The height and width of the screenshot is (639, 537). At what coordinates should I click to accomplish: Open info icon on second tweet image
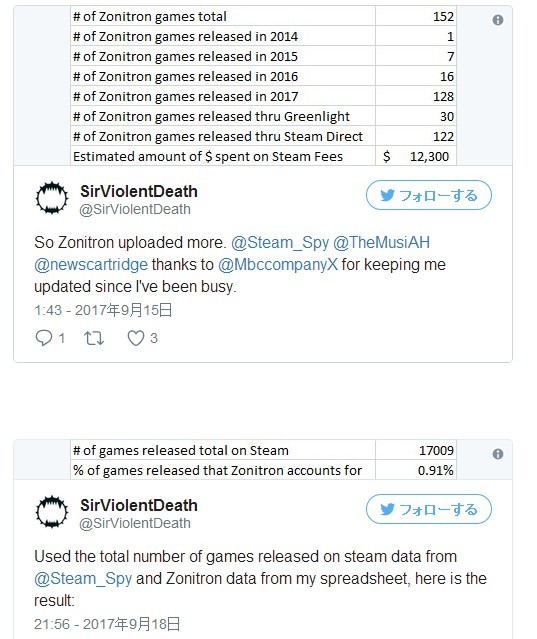click(x=497, y=454)
